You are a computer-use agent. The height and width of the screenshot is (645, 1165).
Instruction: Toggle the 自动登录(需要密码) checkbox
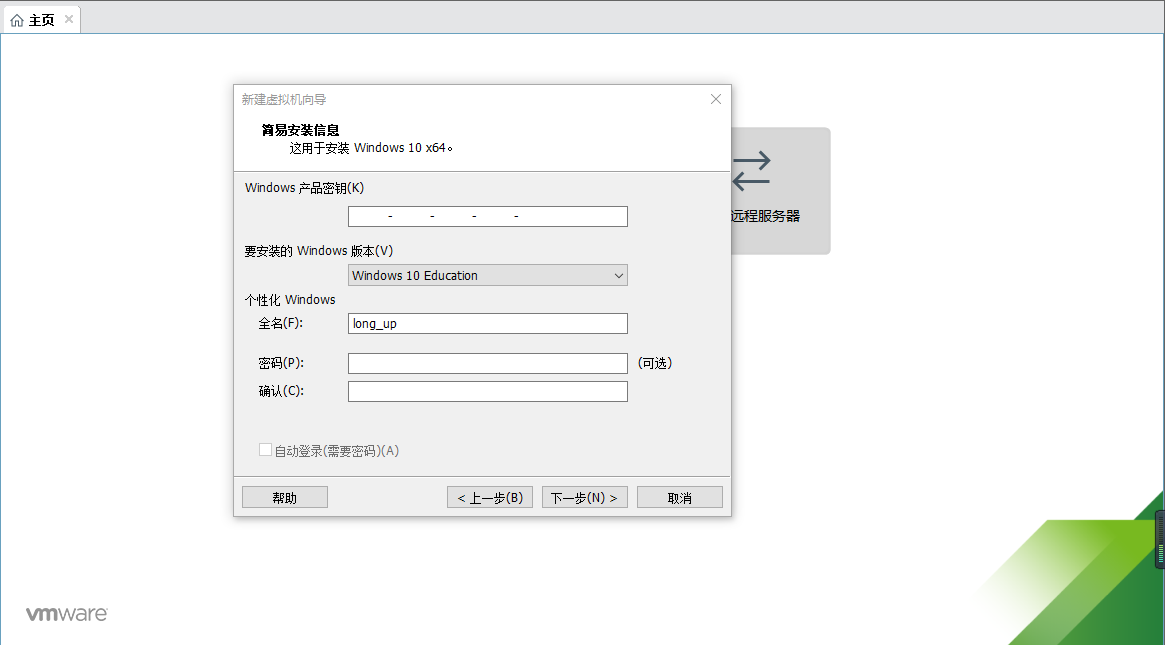tap(265, 450)
